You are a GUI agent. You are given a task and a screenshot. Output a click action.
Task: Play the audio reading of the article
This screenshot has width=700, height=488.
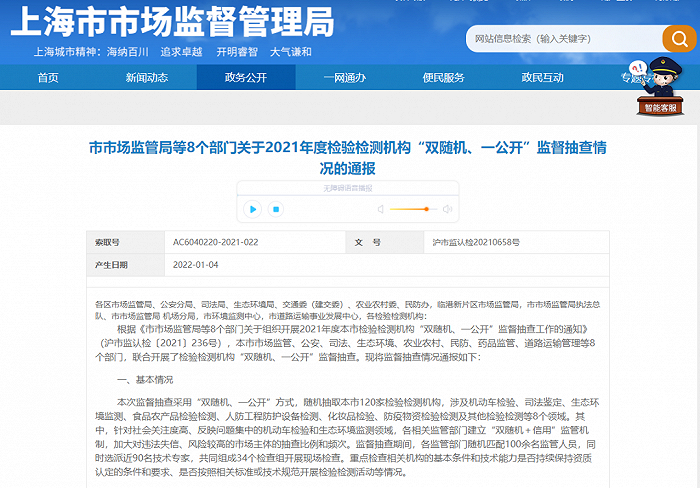(x=253, y=209)
